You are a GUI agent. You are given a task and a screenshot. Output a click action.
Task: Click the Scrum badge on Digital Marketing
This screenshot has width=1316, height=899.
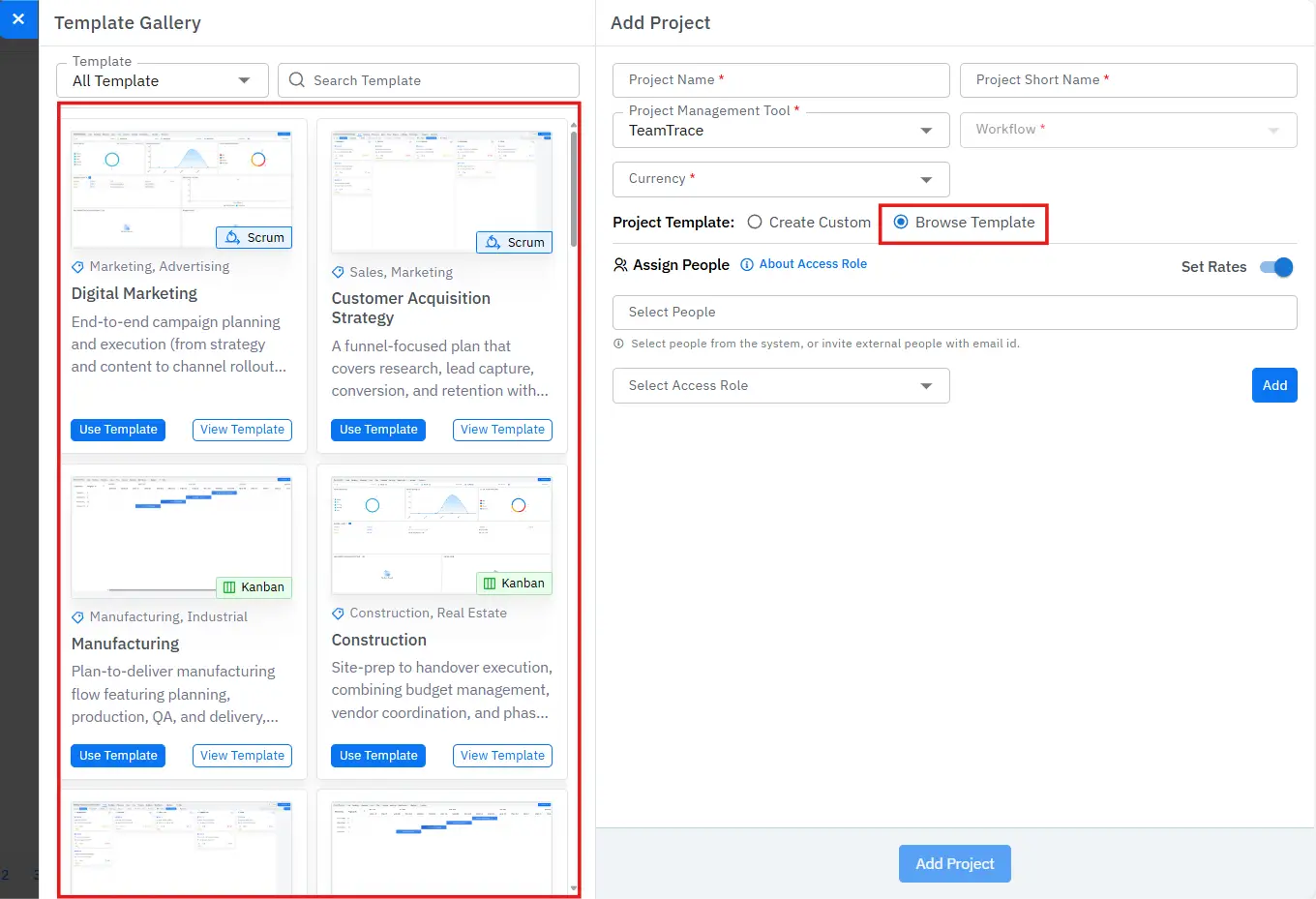(254, 238)
